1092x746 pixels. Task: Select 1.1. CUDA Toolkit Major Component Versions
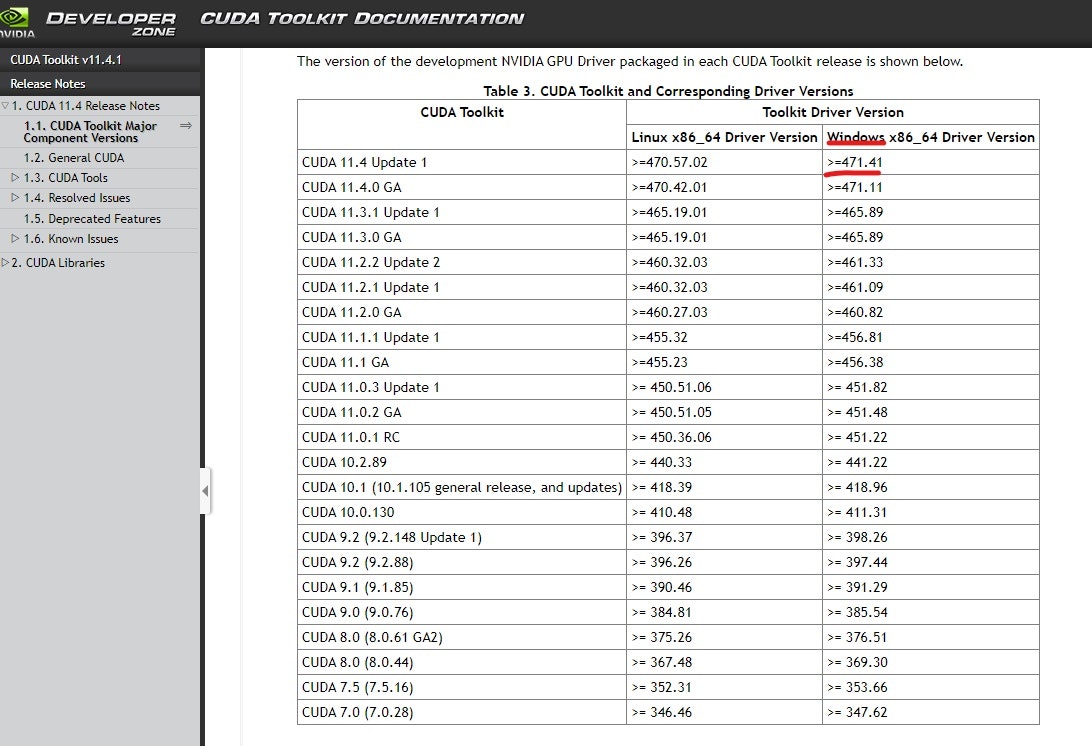[90, 132]
